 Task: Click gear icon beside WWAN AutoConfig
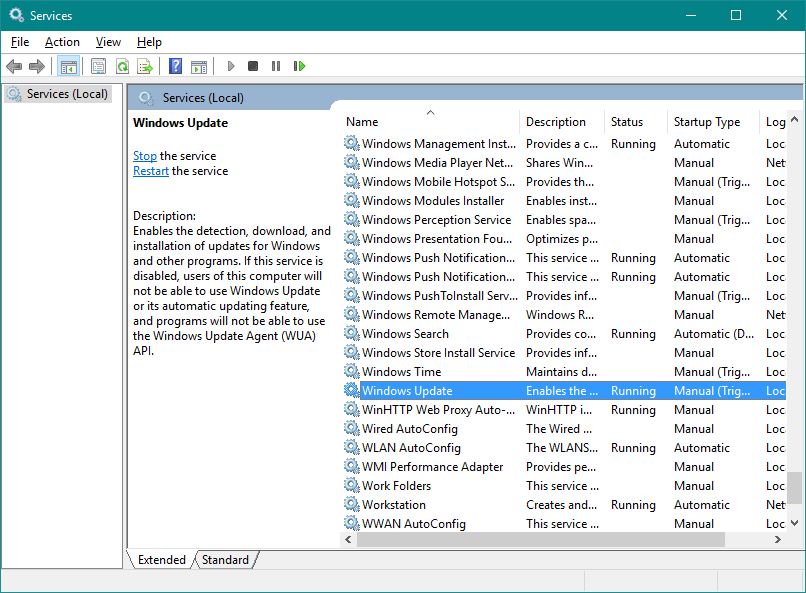point(352,524)
